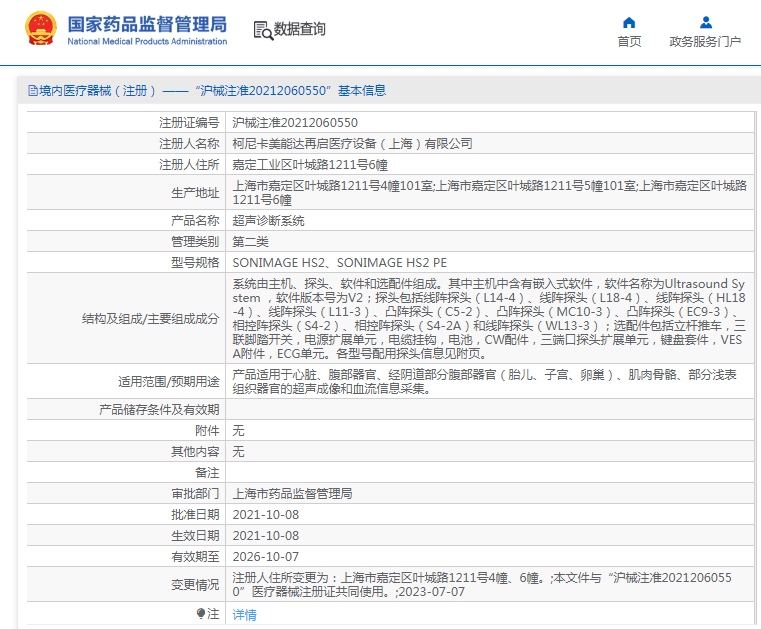Open the 数据查询 search icon
This screenshot has height=629, width=761.
click(x=263, y=30)
